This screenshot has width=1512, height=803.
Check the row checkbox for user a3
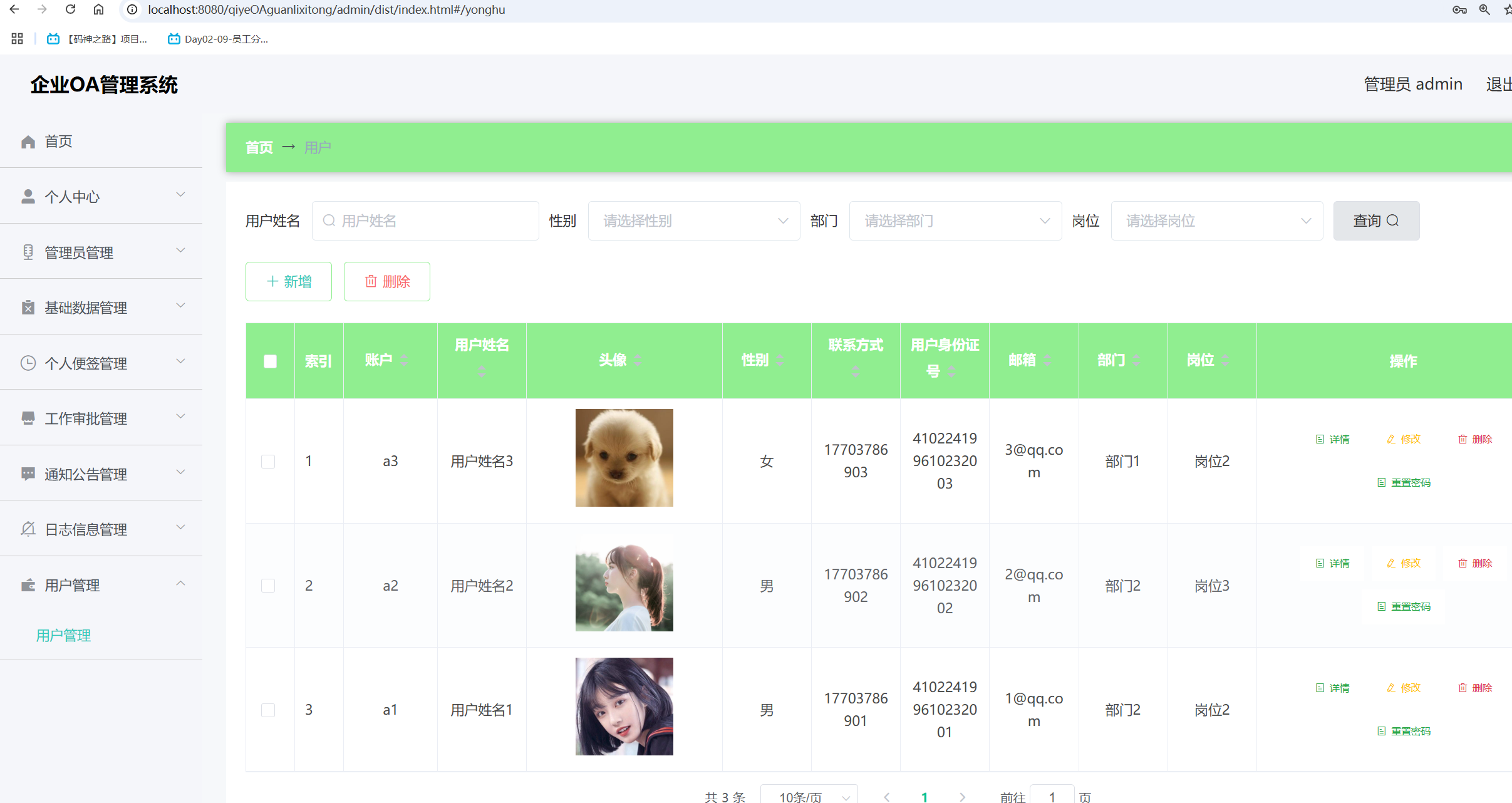(x=268, y=462)
